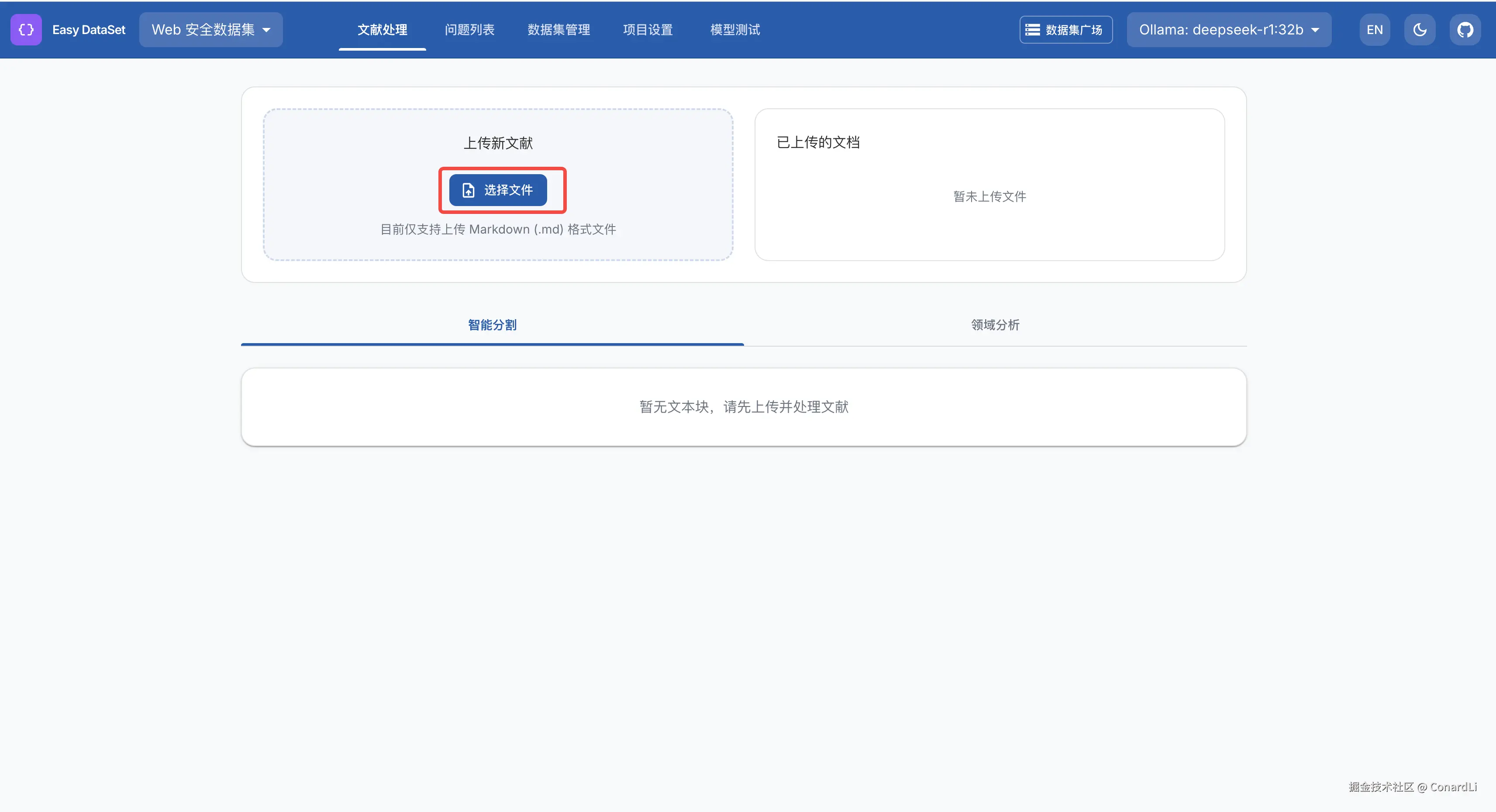Open the GitHub repository icon
Screen dimensions: 1496x812
coord(1465,30)
